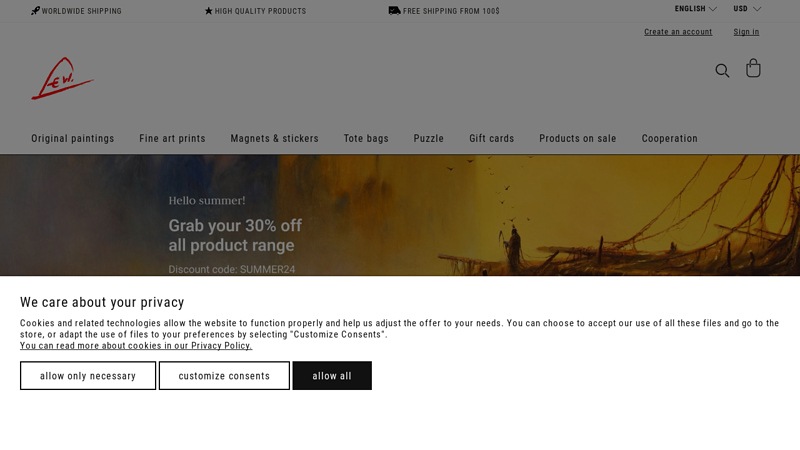Select the Tote bags menu item
This screenshot has width=800, height=450.
coord(366,138)
